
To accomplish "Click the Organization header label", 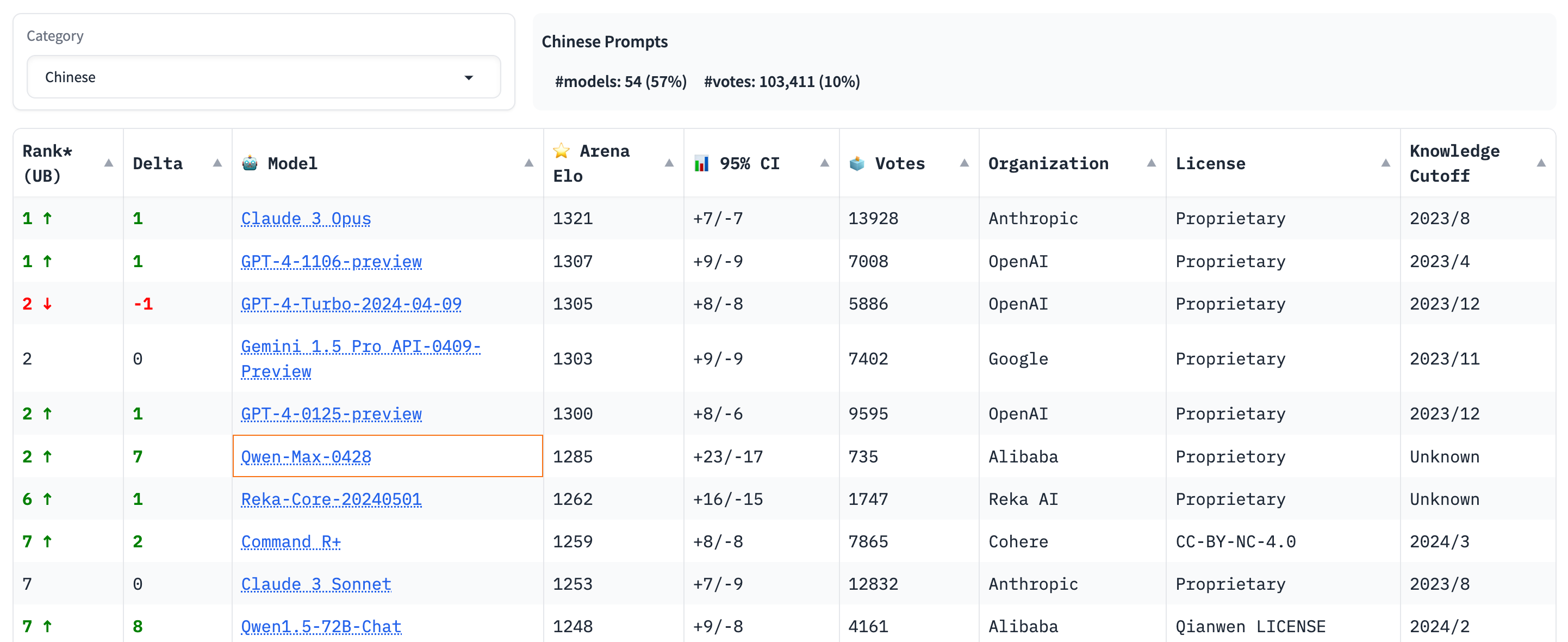I will 1048,163.
